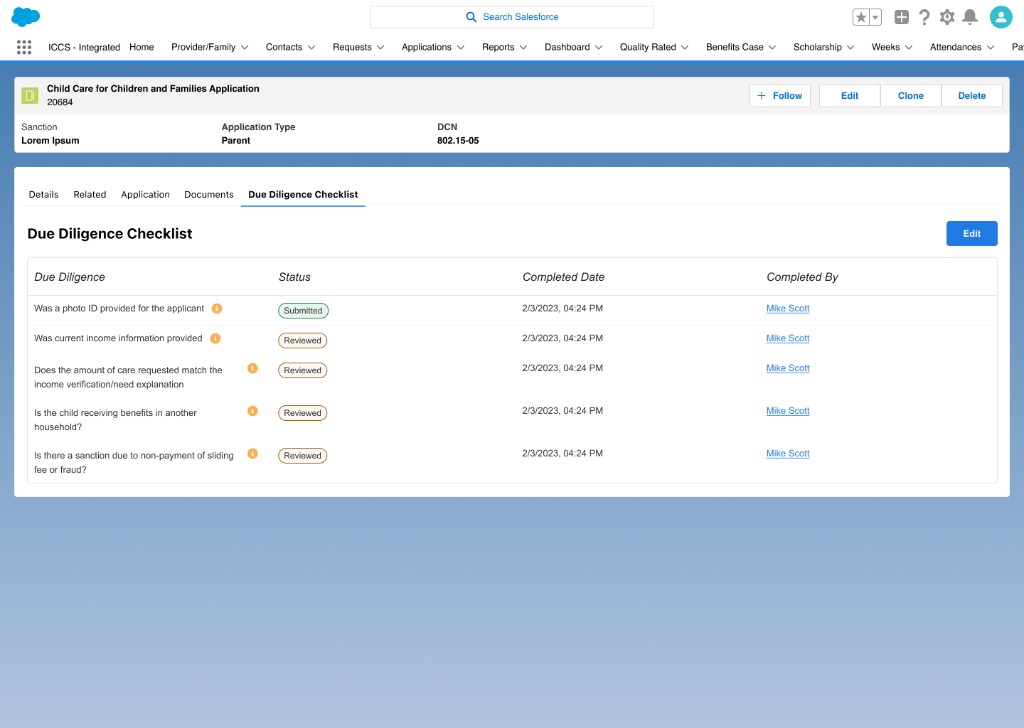Switch to the Details tab

[44, 195]
